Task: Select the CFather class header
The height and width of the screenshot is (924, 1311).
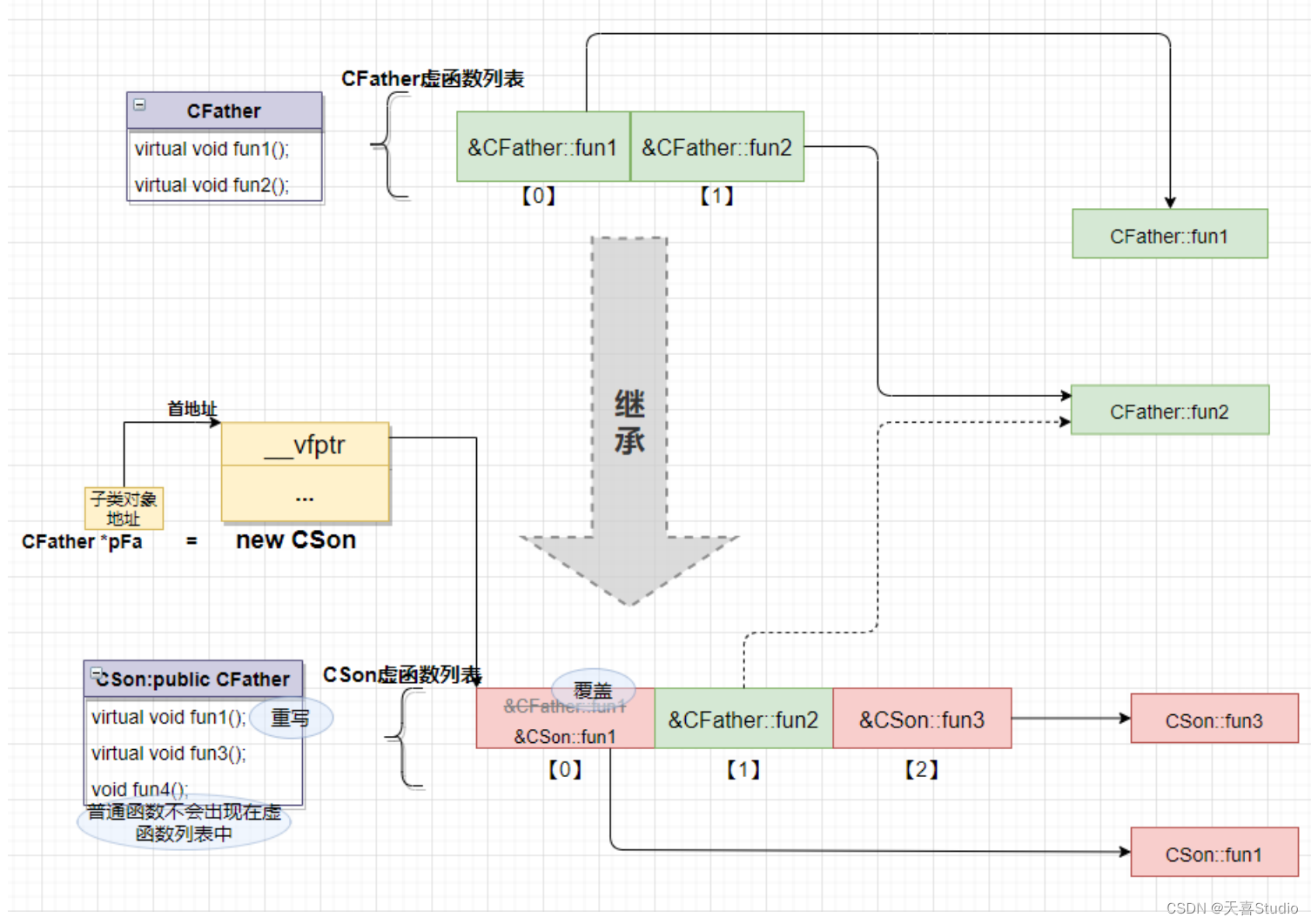Action: [x=225, y=111]
